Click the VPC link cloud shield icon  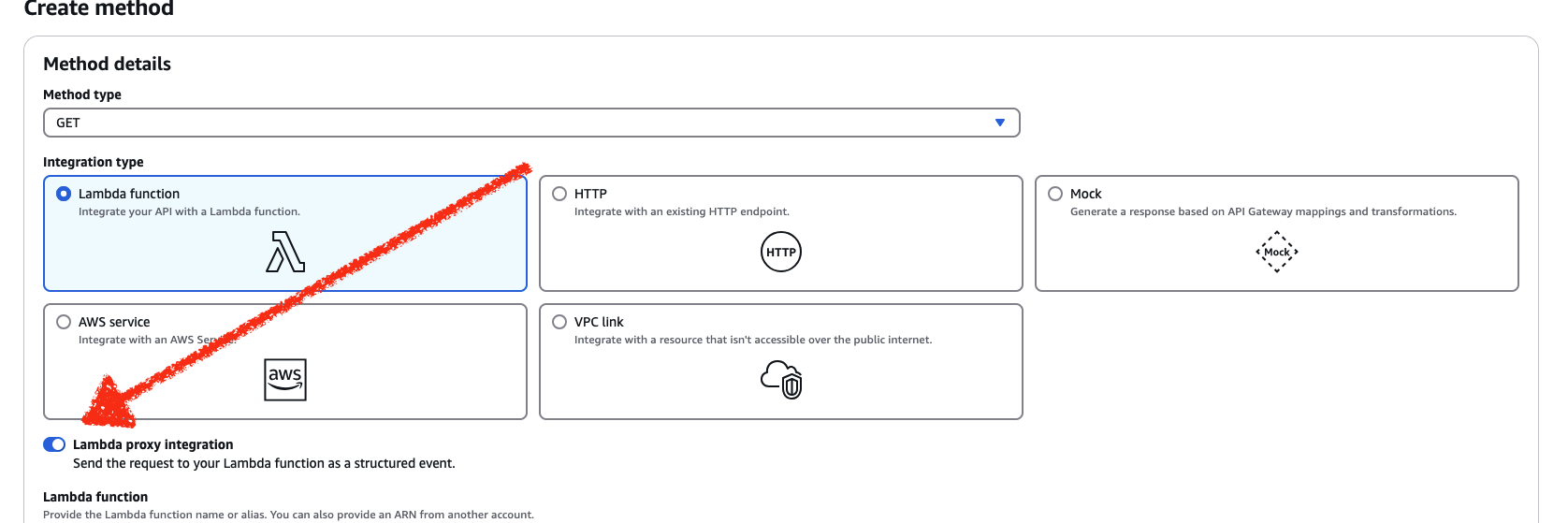point(781,380)
